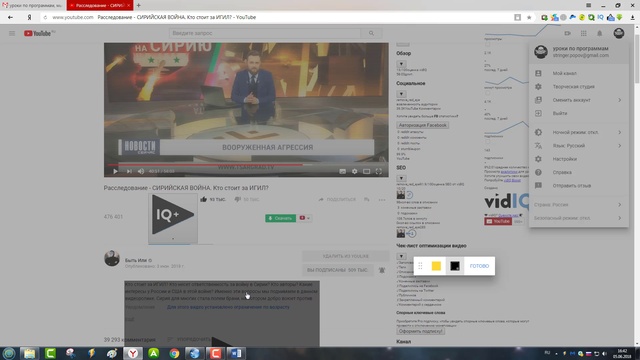Skip to next video

pyautogui.click(x=129, y=171)
